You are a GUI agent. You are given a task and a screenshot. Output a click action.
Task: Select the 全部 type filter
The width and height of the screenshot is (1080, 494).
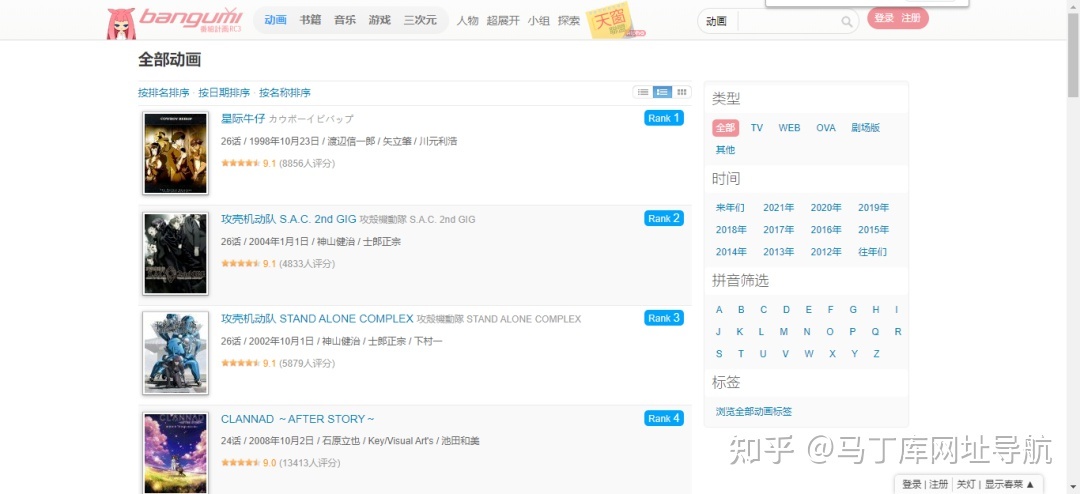pyautogui.click(x=725, y=128)
